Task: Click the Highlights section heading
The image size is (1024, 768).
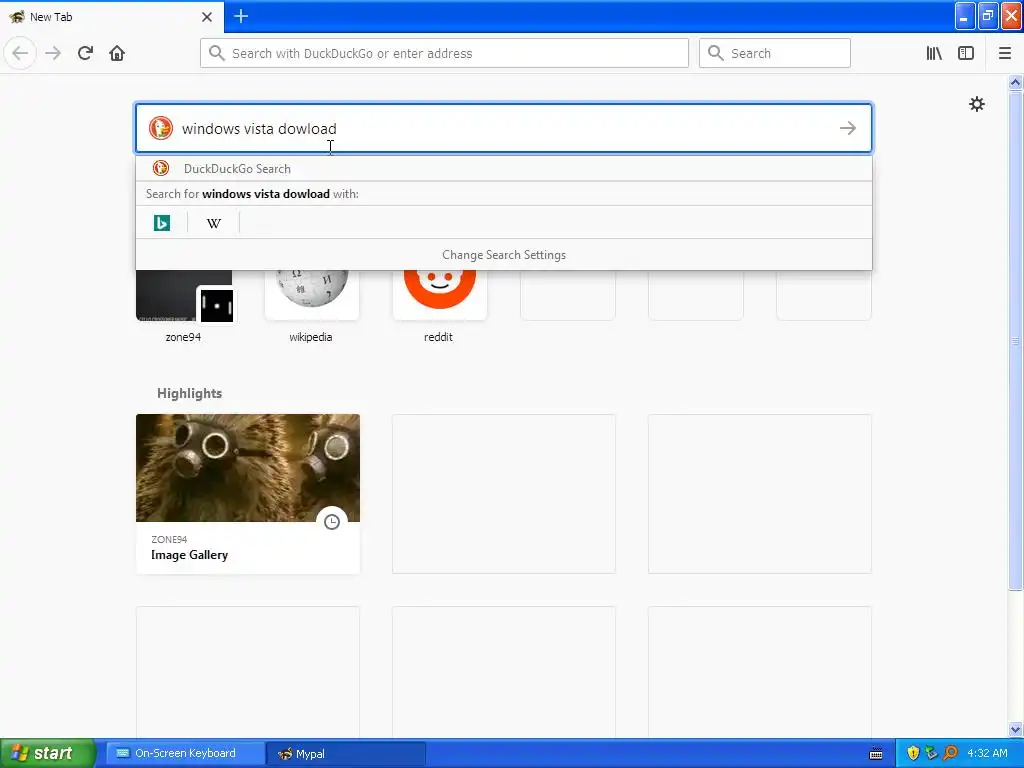Action: [189, 393]
